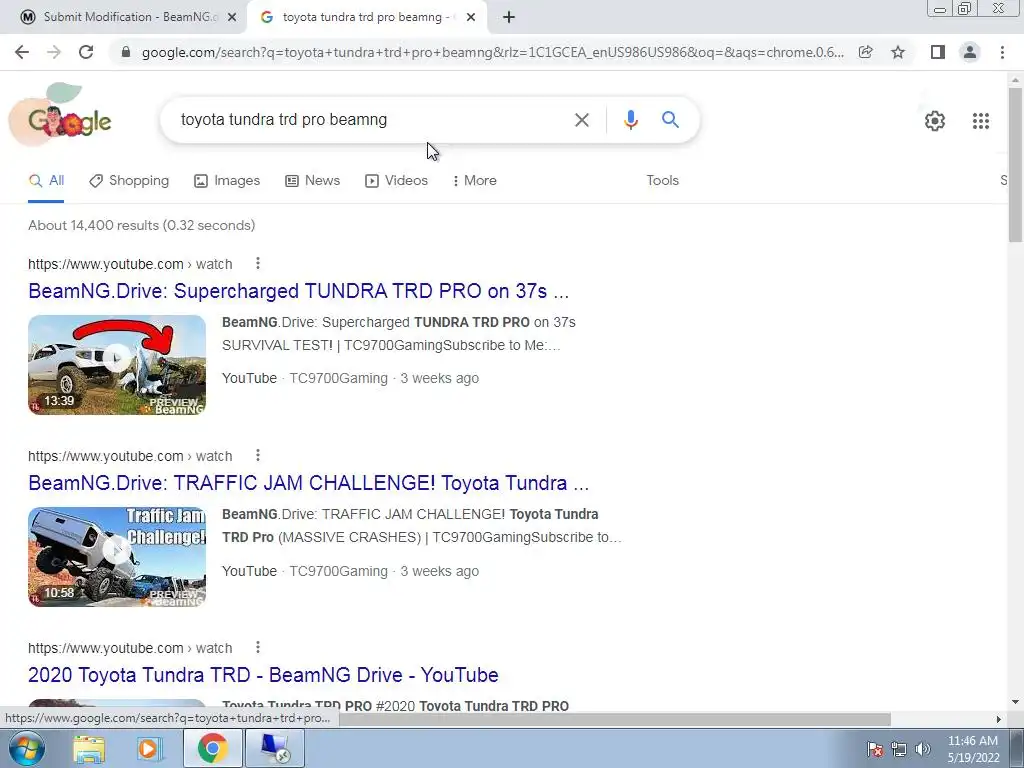Viewport: 1024px width, 768px height.
Task: Click the padlock site info icon
Action: click(126, 52)
